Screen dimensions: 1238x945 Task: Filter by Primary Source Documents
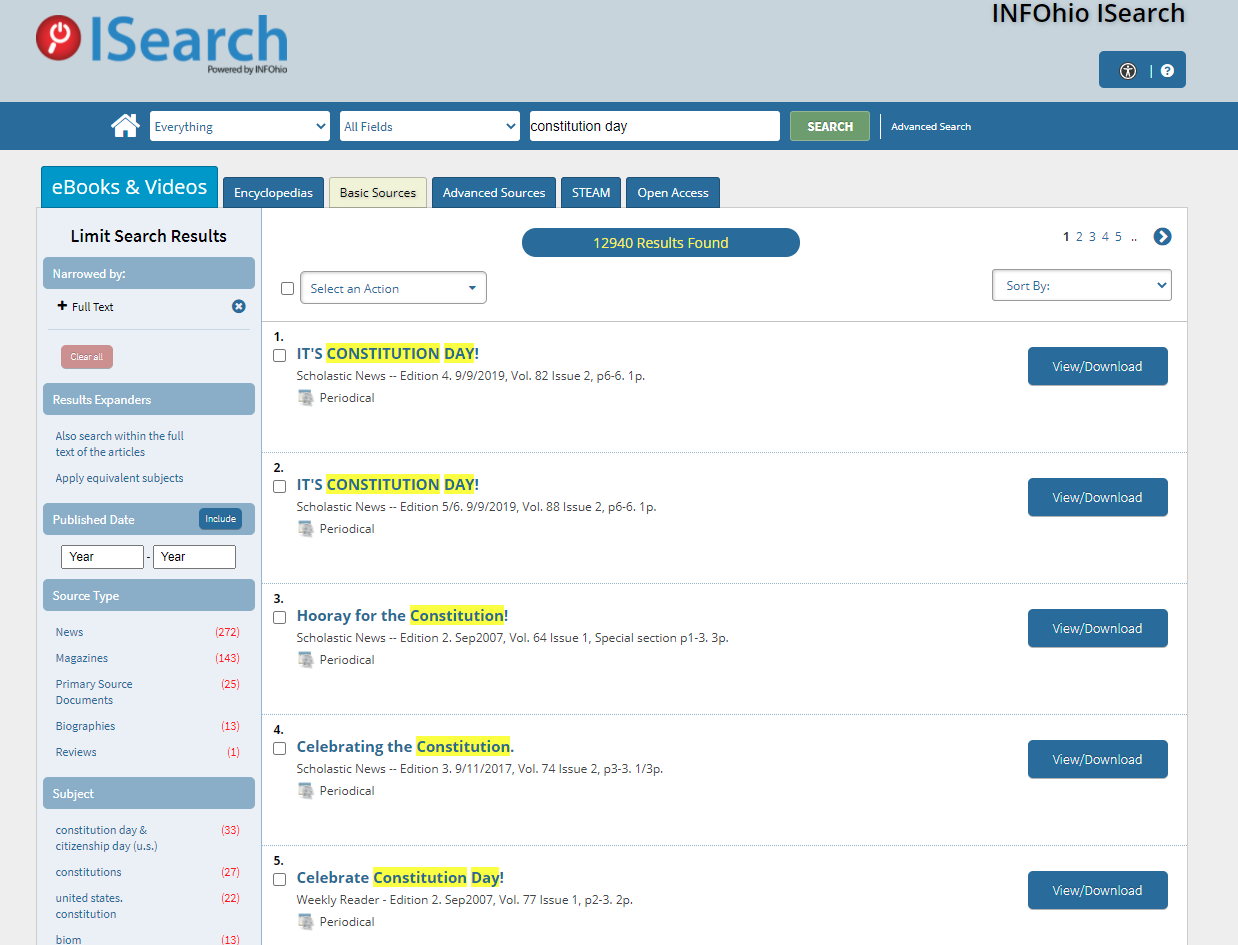(x=94, y=692)
